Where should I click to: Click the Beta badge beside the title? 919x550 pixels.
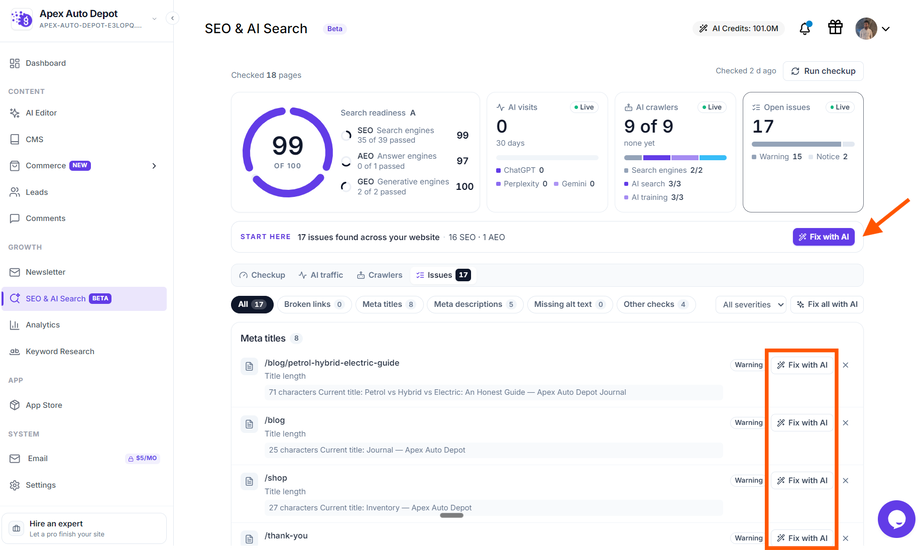335,29
